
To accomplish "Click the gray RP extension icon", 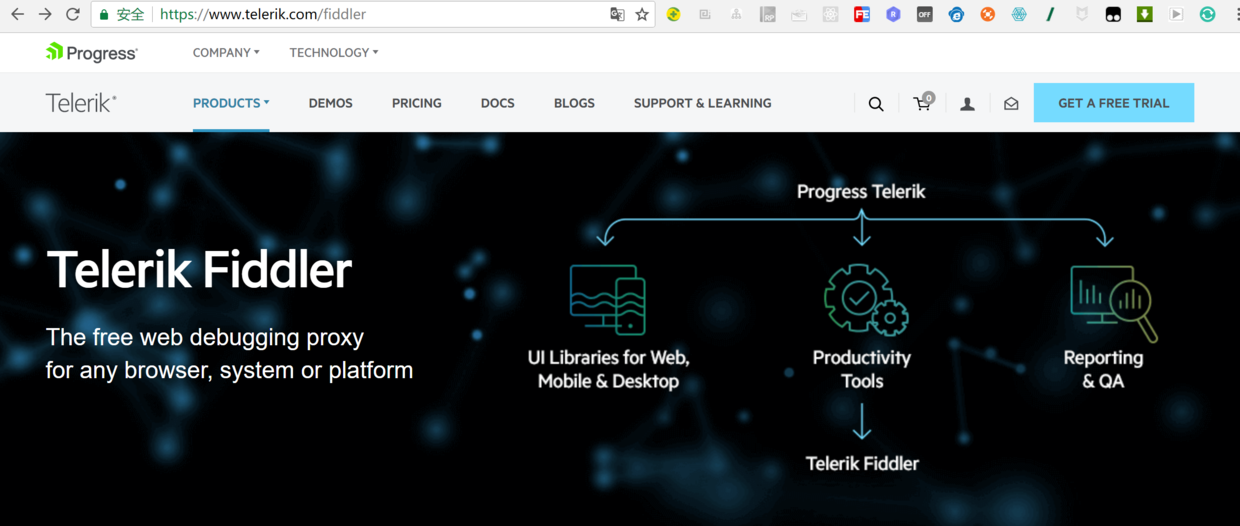I will (767, 14).
